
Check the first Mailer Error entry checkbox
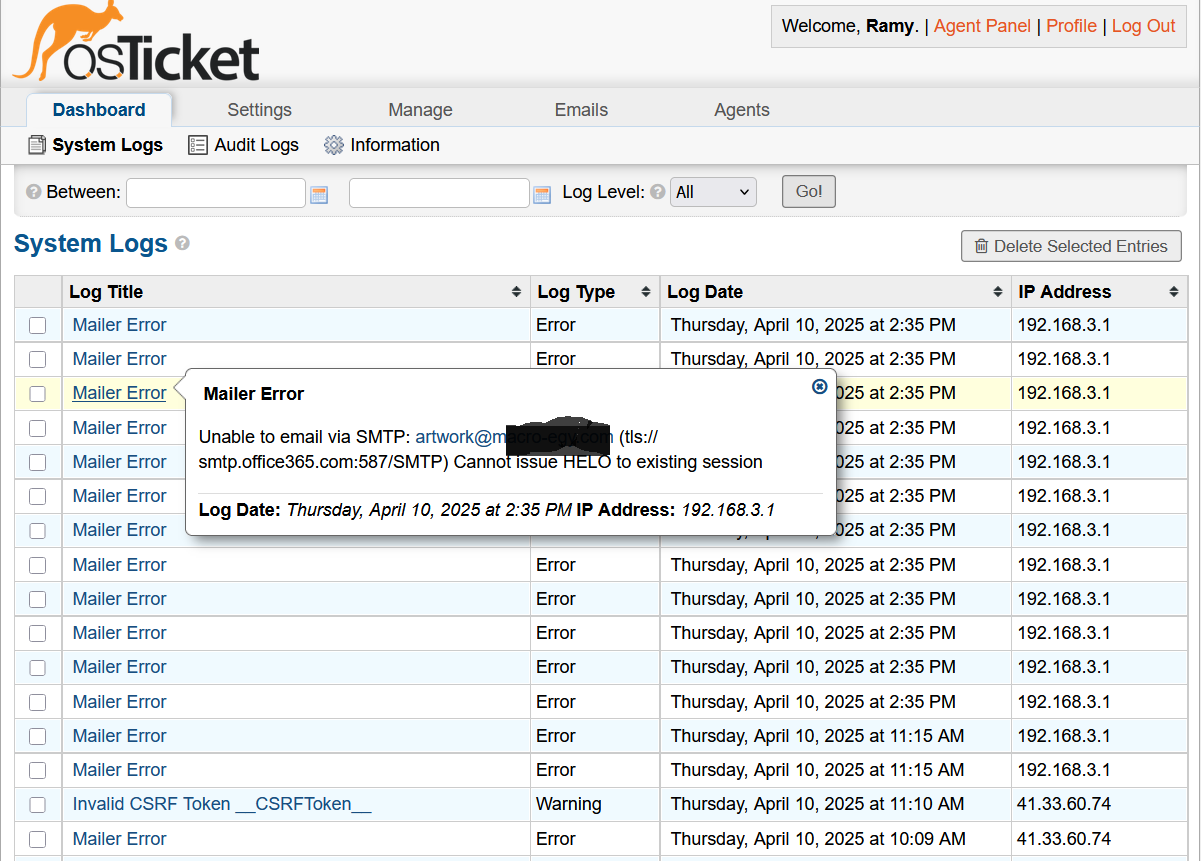37,325
